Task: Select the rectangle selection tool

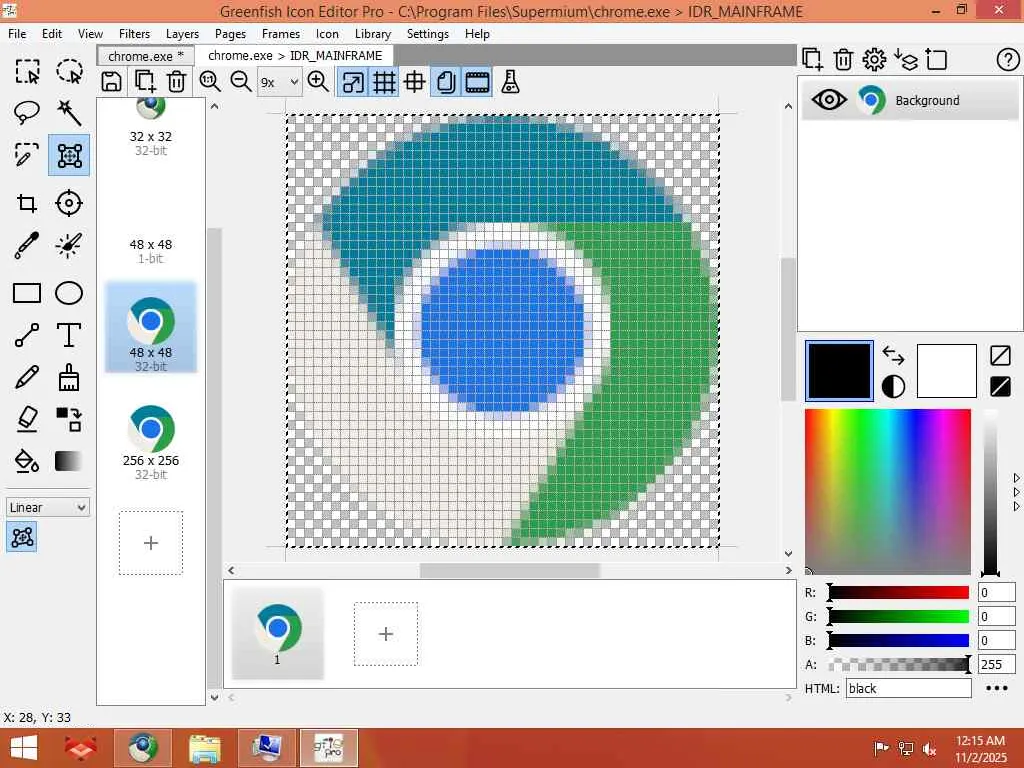Action: [27, 71]
